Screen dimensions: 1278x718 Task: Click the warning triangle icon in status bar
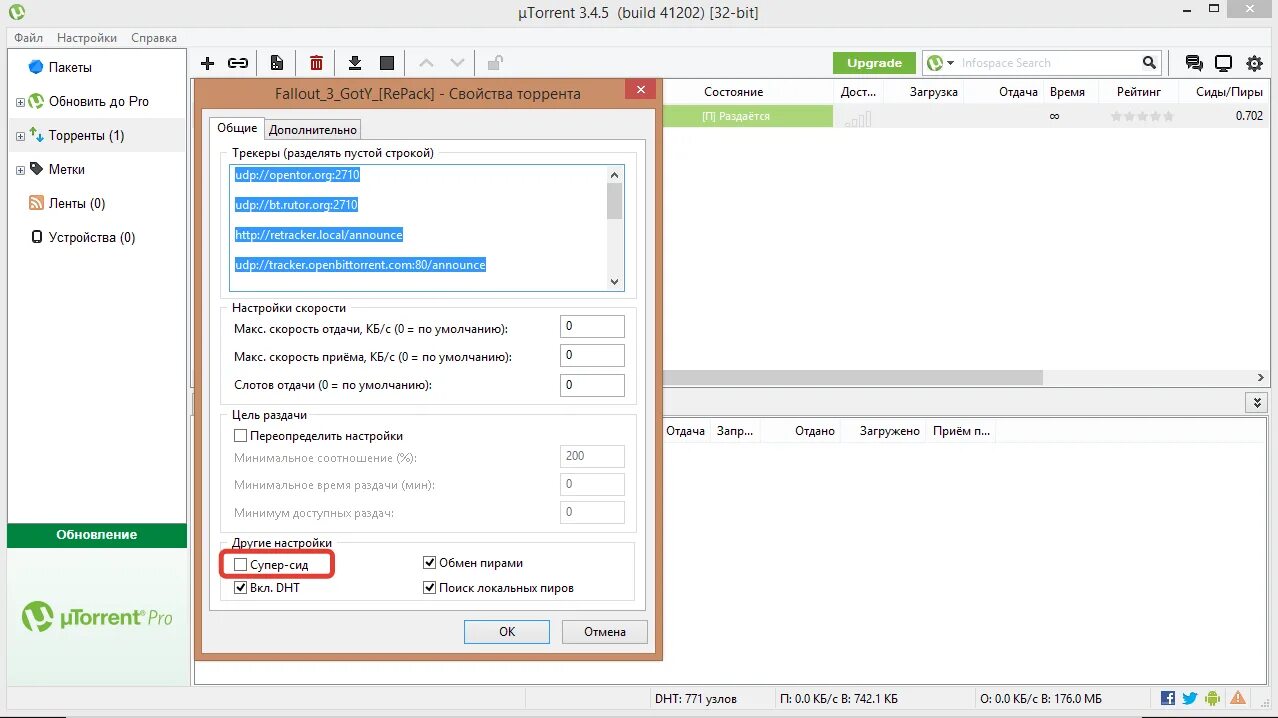[1238, 698]
